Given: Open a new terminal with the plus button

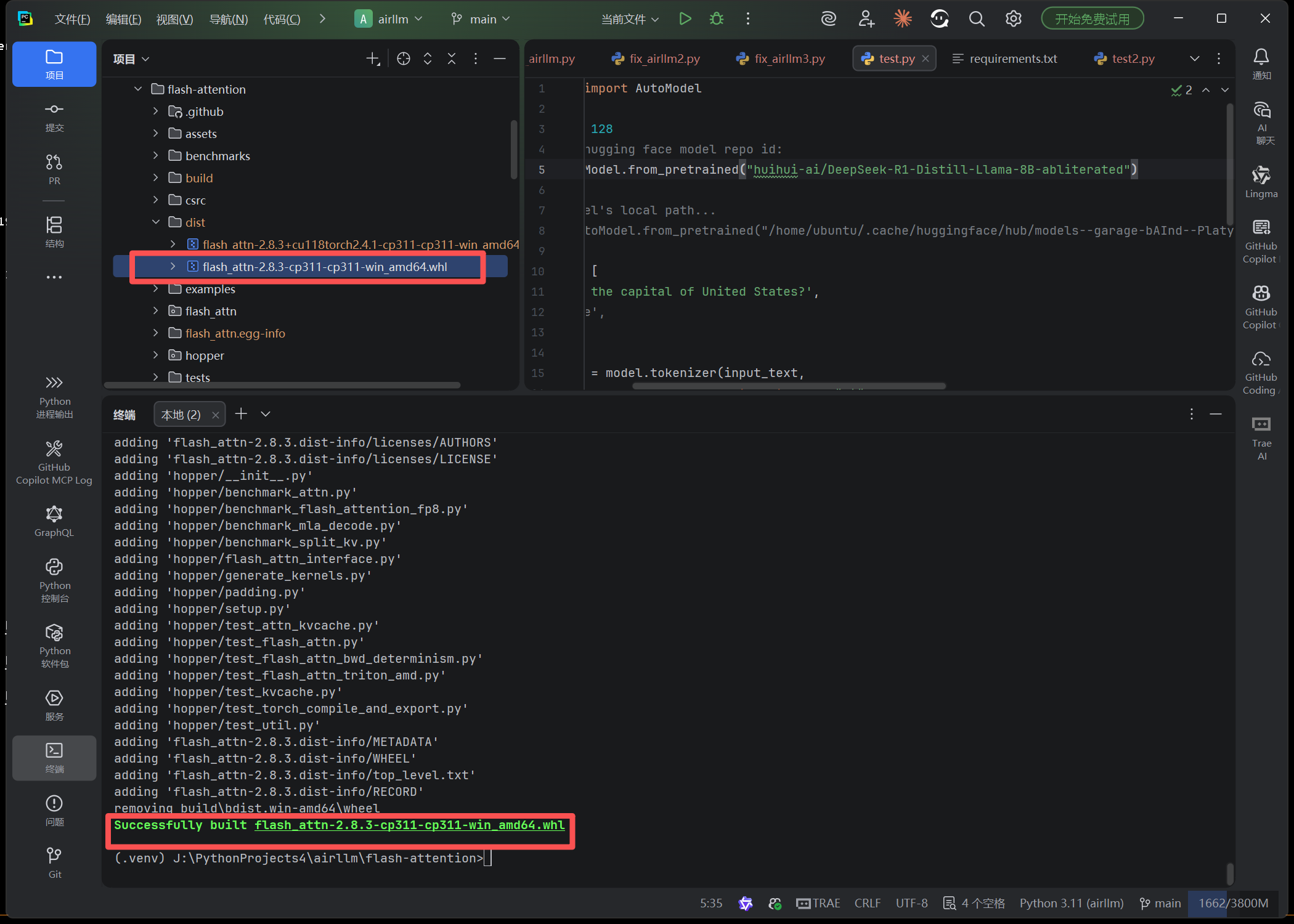Looking at the screenshot, I should (x=241, y=413).
